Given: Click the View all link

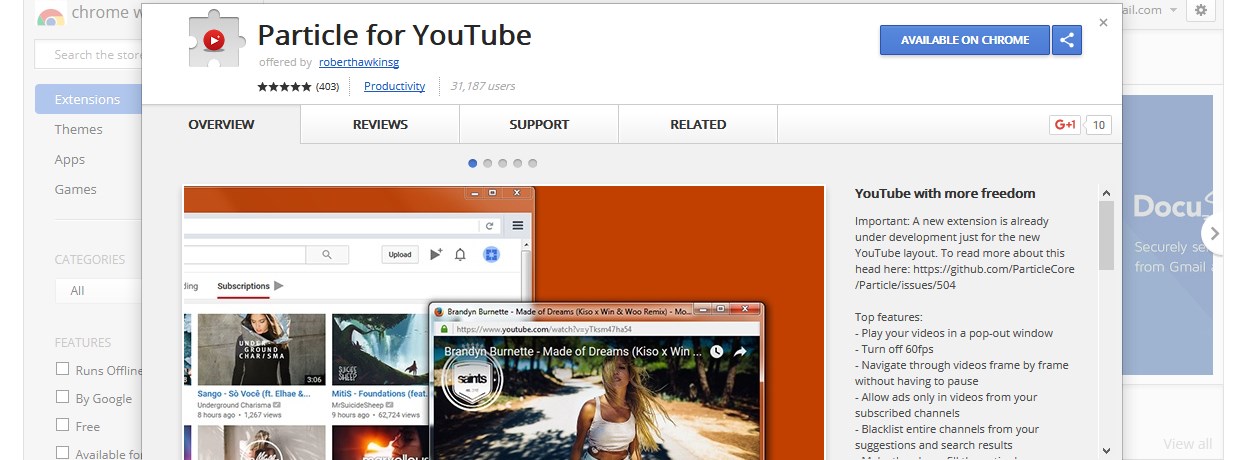Looking at the screenshot, I should (1187, 444).
